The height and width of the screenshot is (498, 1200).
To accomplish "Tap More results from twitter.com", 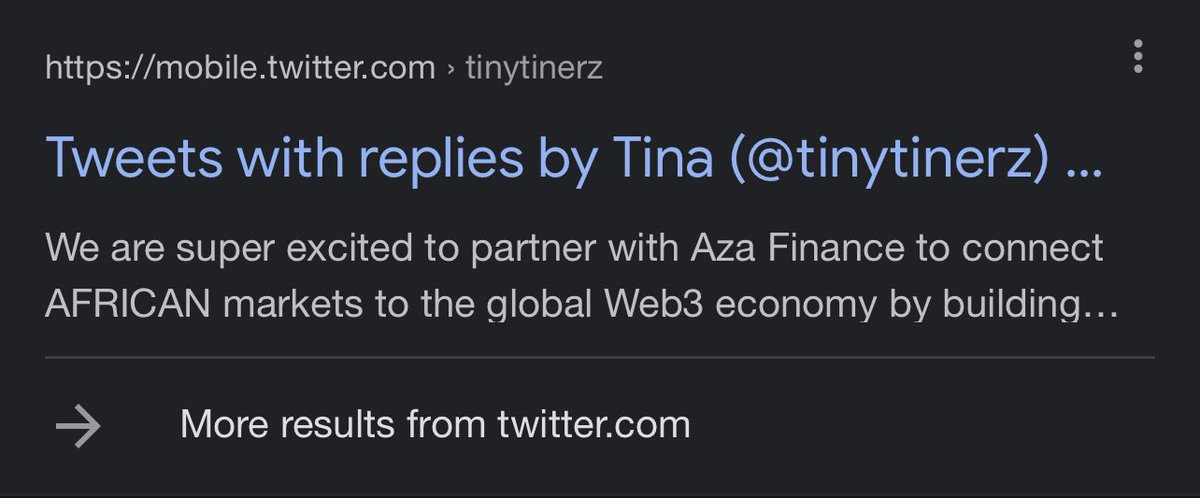I will point(435,425).
